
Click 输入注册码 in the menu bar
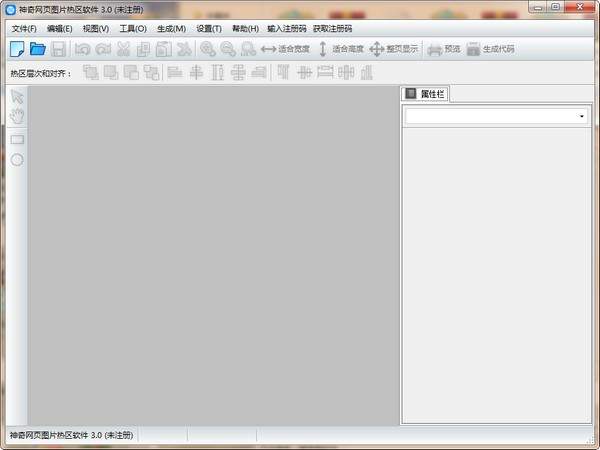tap(287, 29)
